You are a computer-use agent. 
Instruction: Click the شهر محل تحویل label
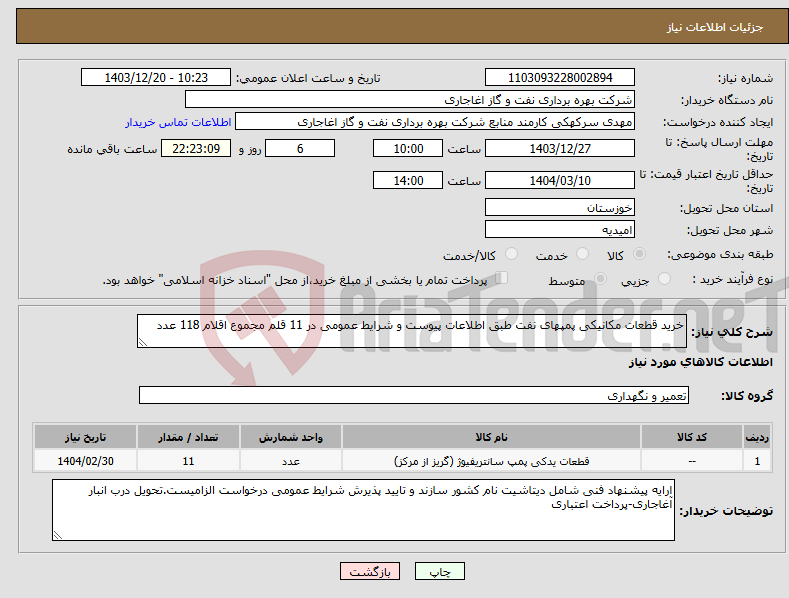[730, 231]
